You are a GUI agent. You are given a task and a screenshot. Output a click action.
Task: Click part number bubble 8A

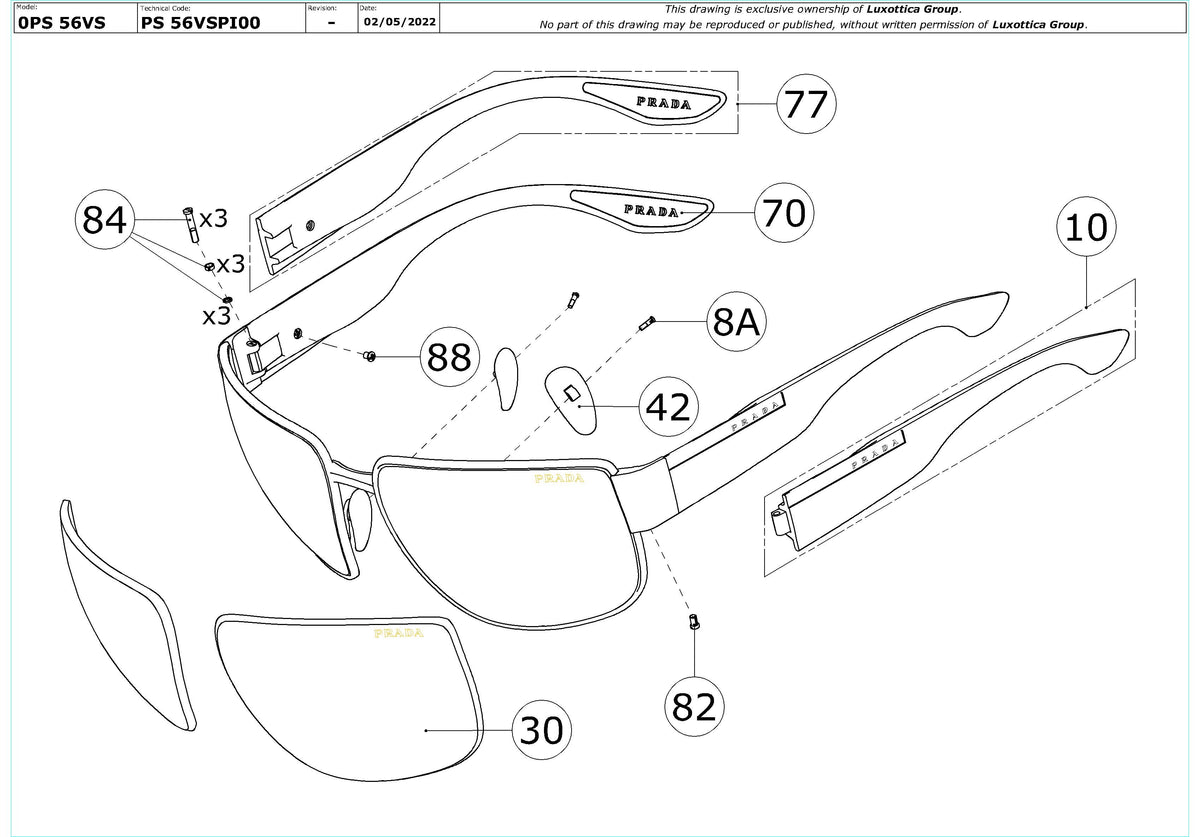736,321
